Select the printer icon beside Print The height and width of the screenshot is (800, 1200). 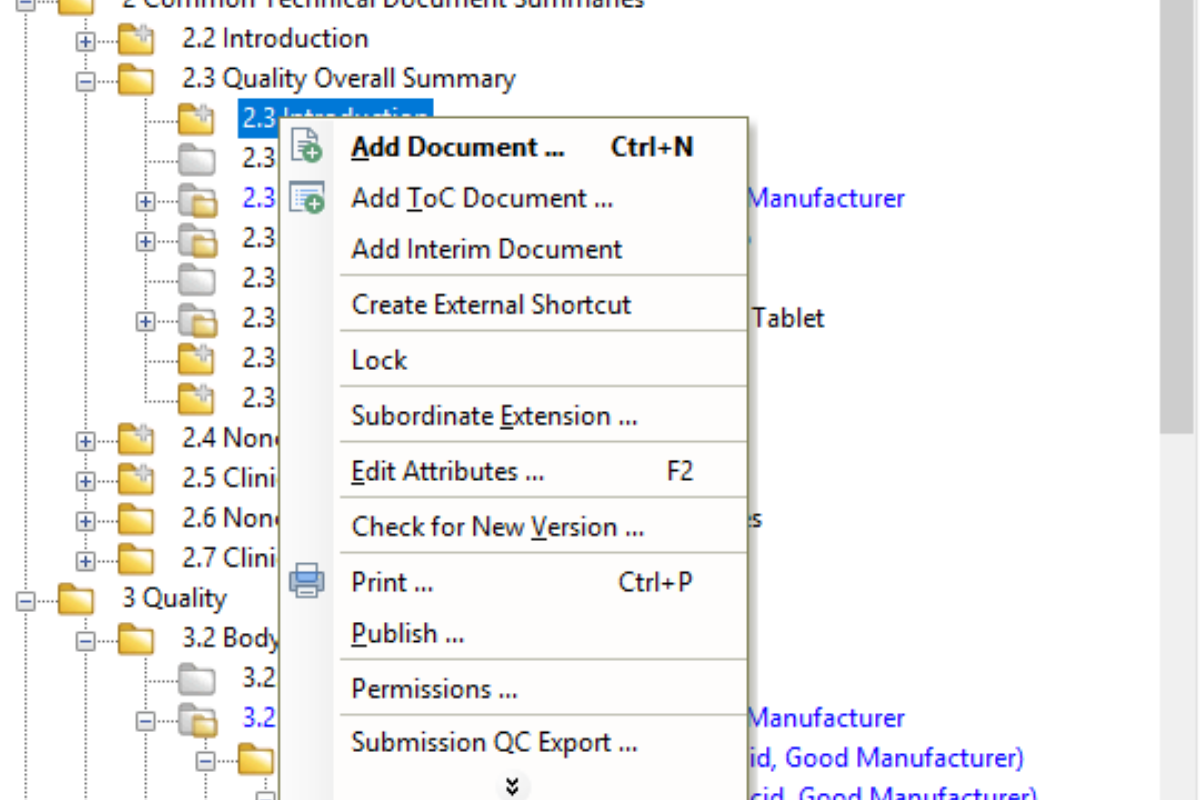pyautogui.click(x=307, y=581)
